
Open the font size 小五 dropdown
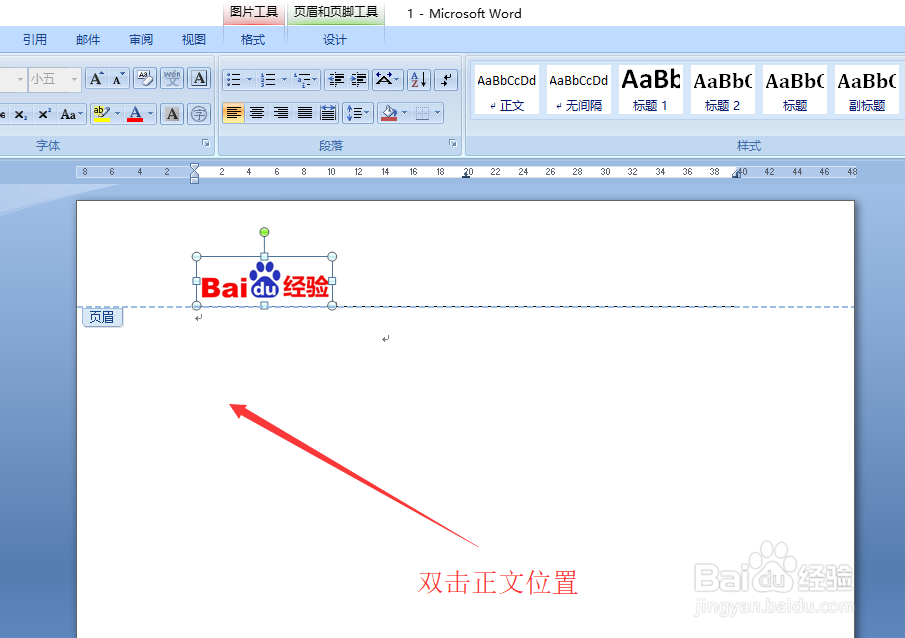coord(74,79)
